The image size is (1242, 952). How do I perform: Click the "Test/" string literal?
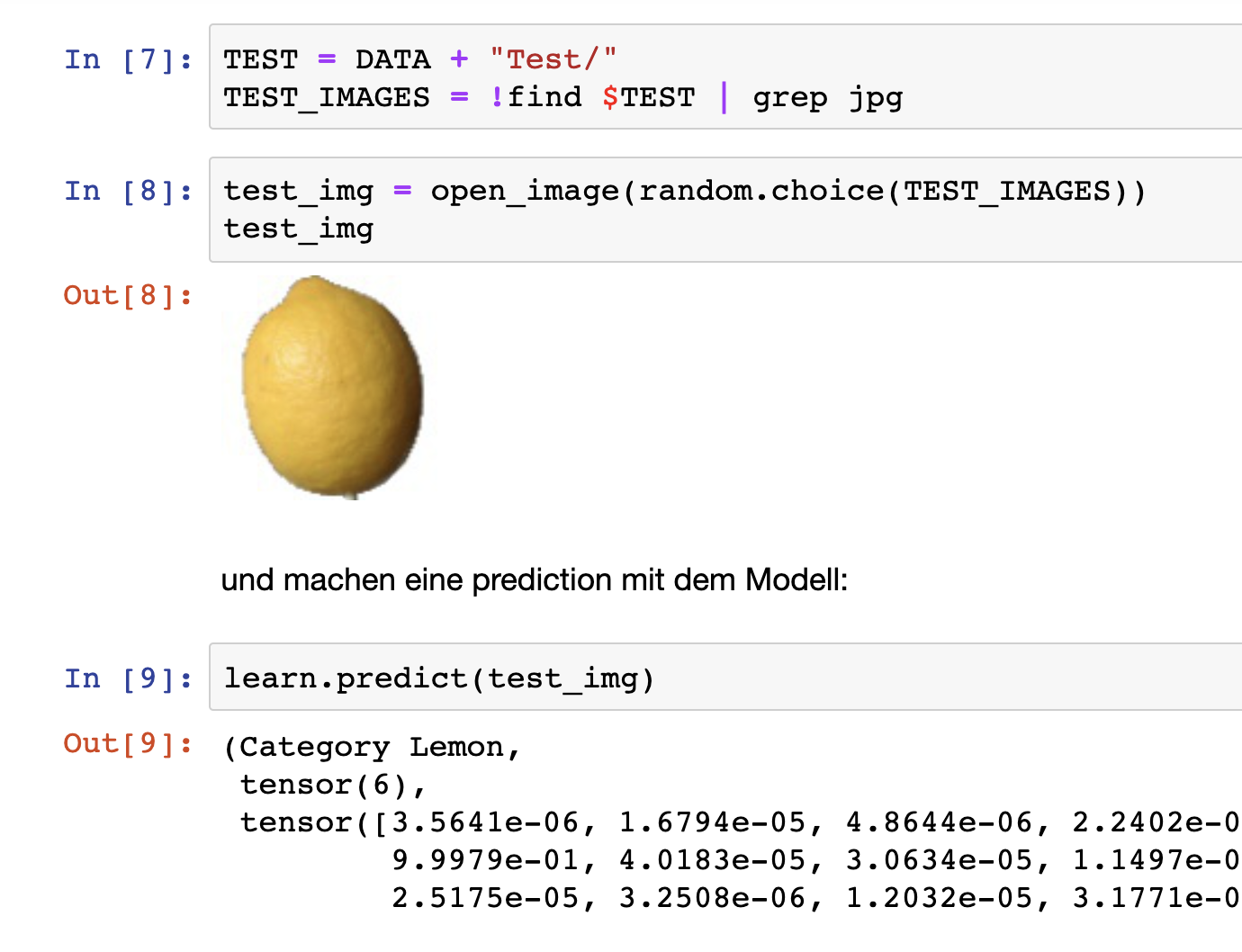coord(553,59)
